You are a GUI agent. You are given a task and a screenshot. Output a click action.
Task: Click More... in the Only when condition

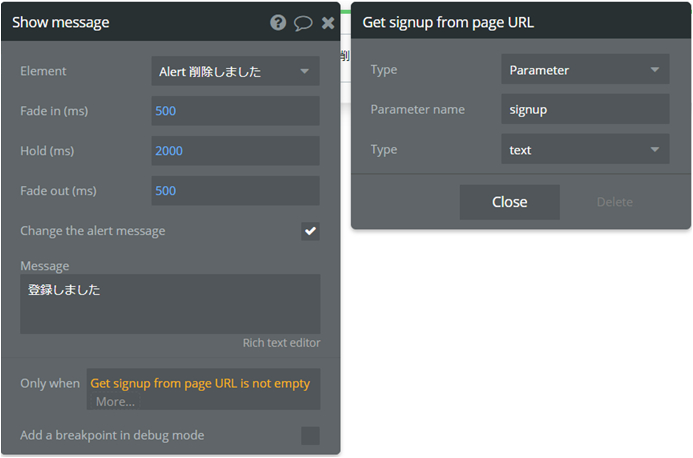115,401
